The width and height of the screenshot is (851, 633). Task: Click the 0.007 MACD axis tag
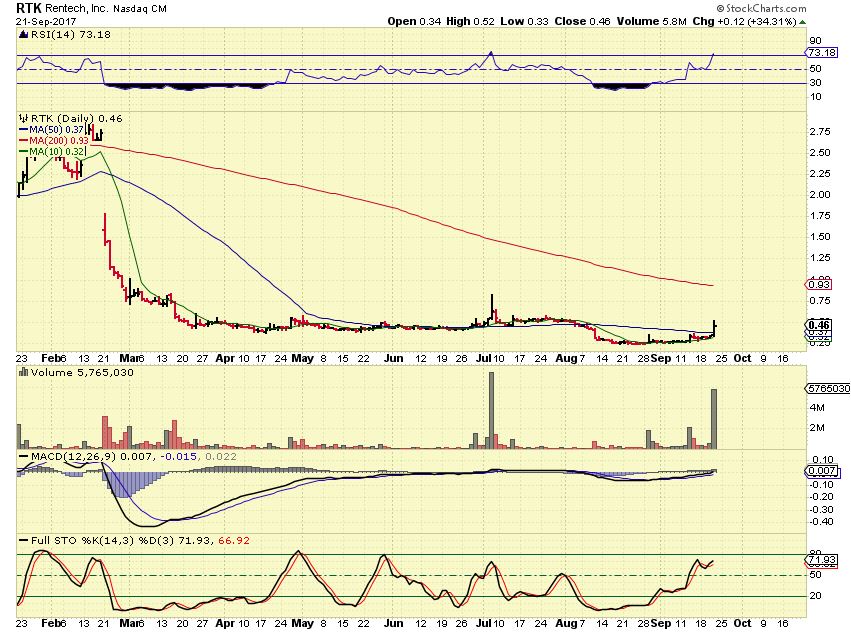822,471
